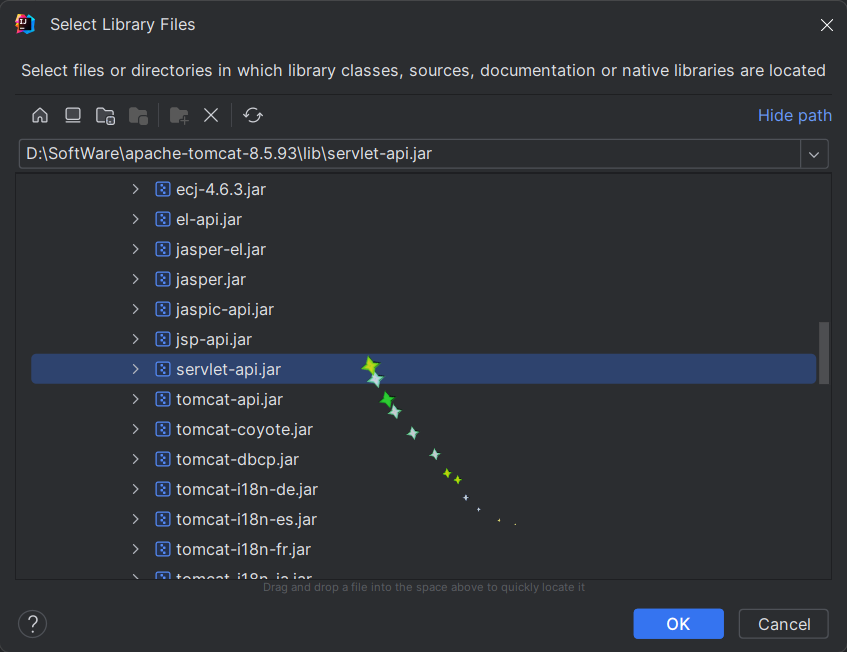Select the el-api.jar archive icon
Viewport: 847px width, 652px height.
coord(163,219)
